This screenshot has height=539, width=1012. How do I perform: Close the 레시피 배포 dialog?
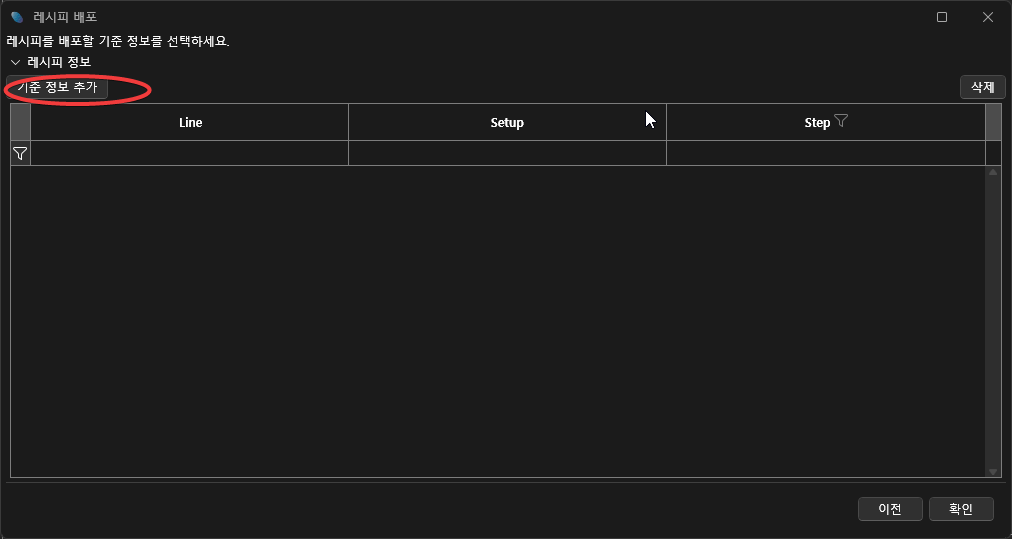click(x=988, y=17)
